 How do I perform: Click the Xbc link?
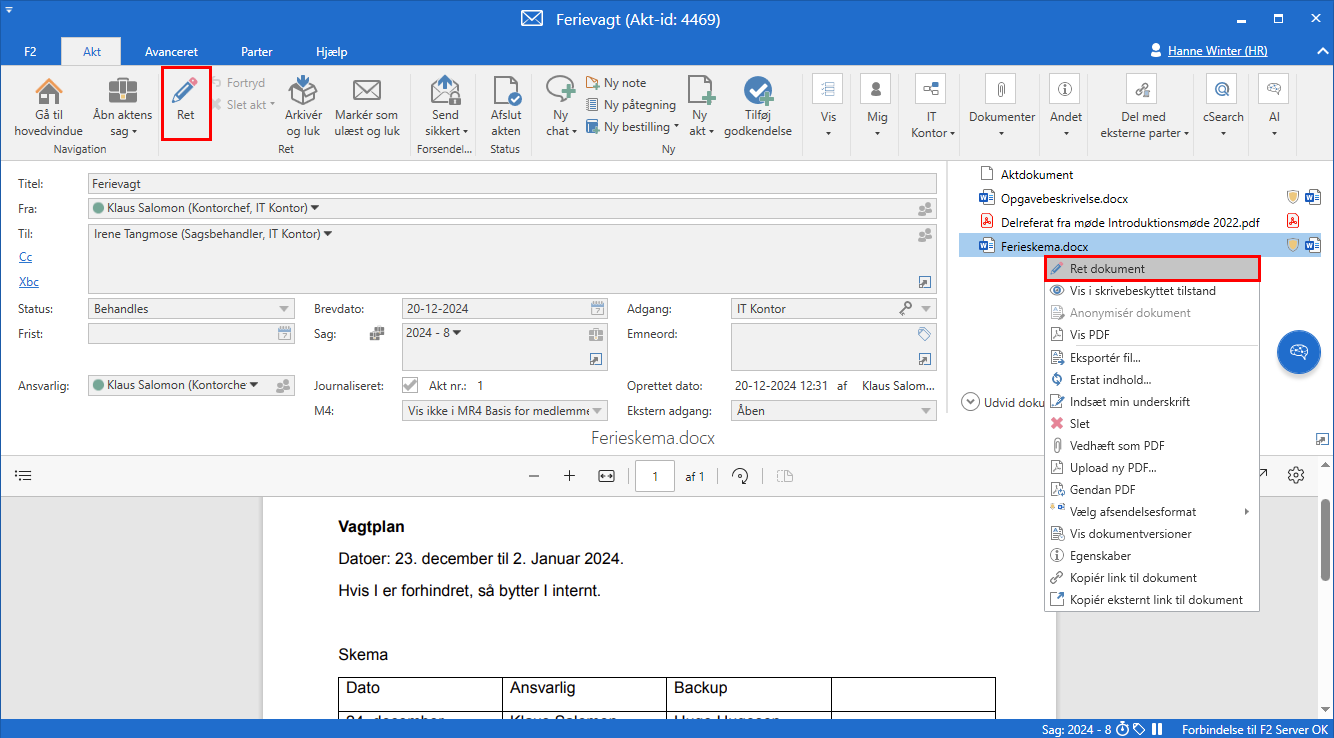(28, 282)
